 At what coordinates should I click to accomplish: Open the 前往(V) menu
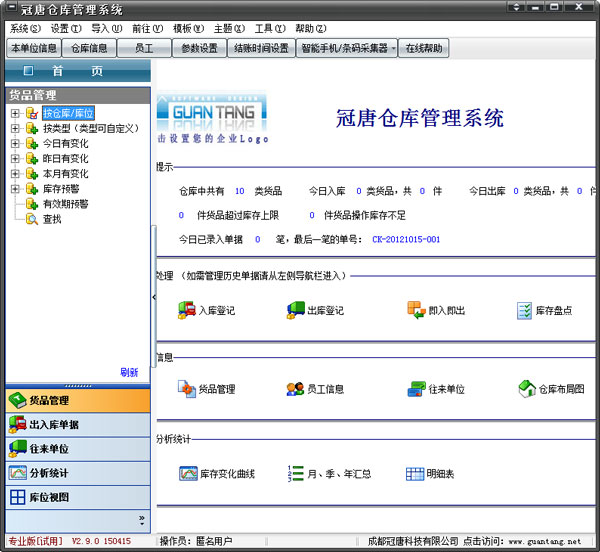point(148,29)
